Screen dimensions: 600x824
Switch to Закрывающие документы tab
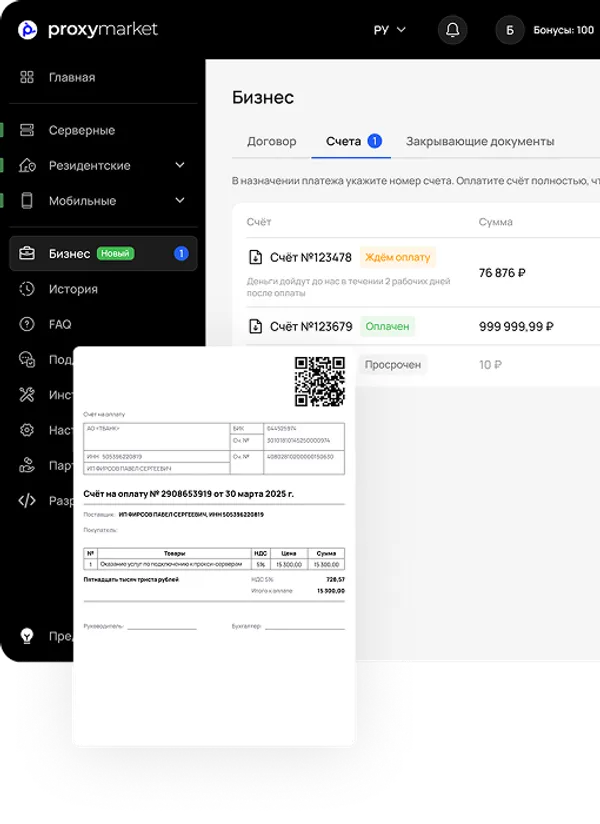click(x=480, y=141)
